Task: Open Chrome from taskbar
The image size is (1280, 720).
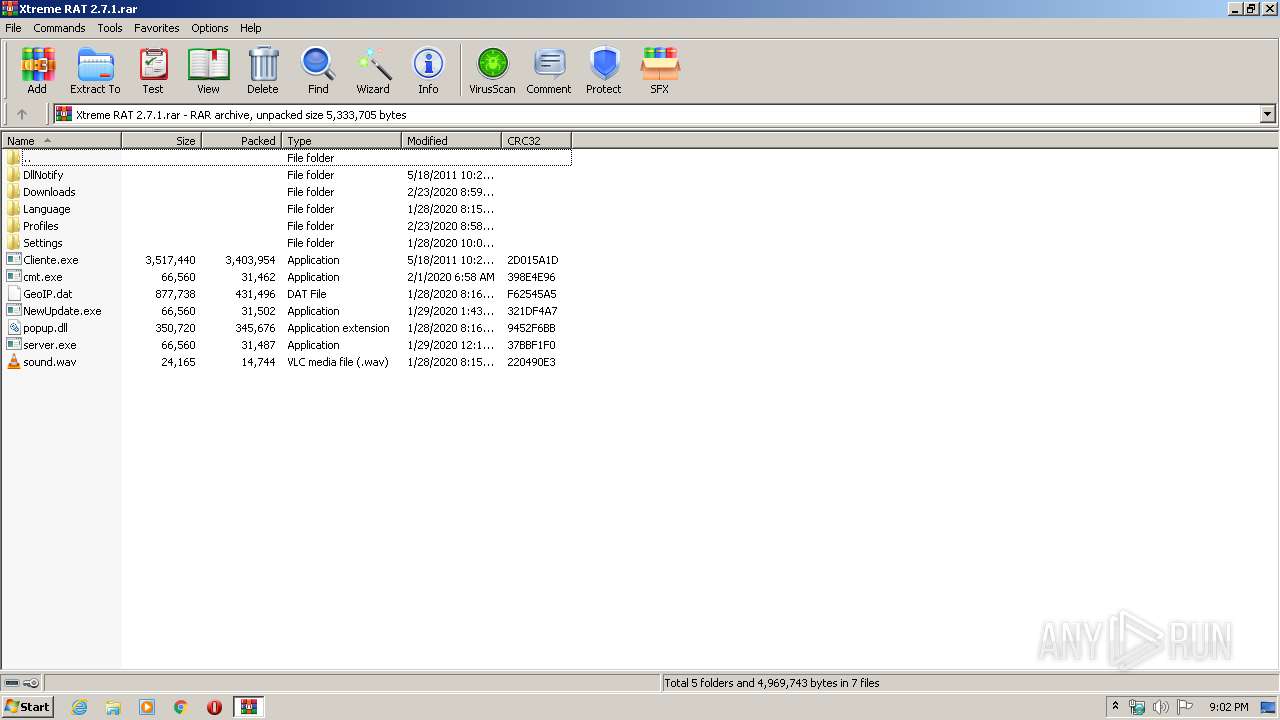Action: (181, 707)
